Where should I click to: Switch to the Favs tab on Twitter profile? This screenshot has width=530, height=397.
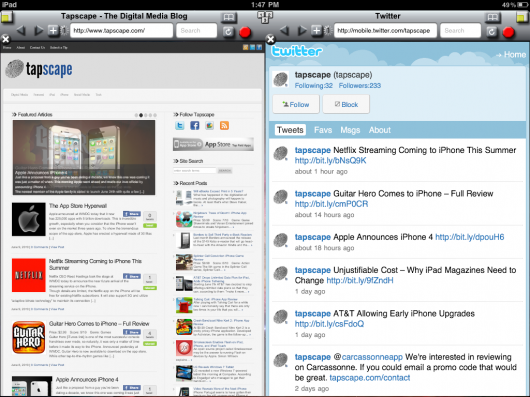(323, 130)
